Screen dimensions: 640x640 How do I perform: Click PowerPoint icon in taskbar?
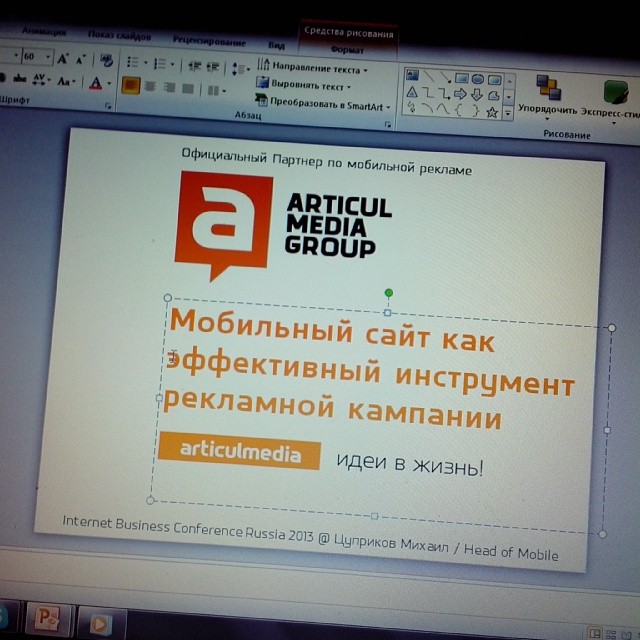click(x=49, y=618)
